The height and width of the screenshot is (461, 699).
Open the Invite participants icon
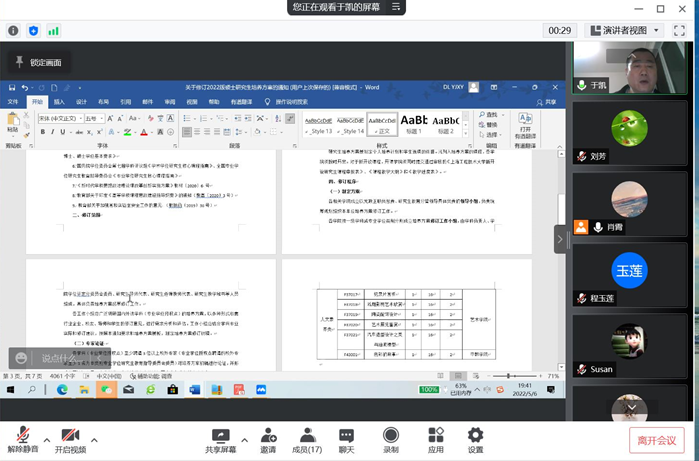click(x=268, y=440)
